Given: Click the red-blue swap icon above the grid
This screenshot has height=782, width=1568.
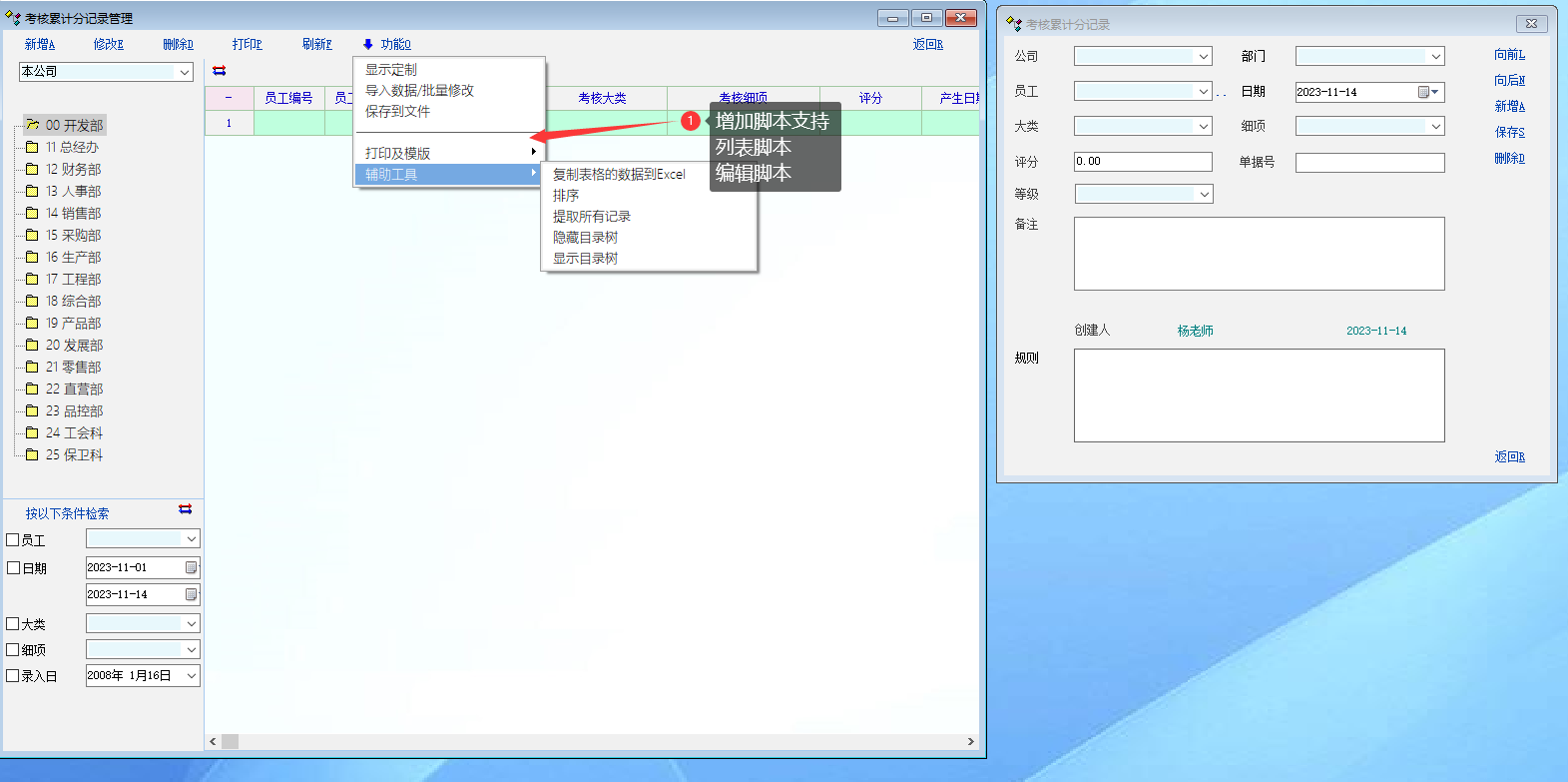Looking at the screenshot, I should pyautogui.click(x=220, y=71).
